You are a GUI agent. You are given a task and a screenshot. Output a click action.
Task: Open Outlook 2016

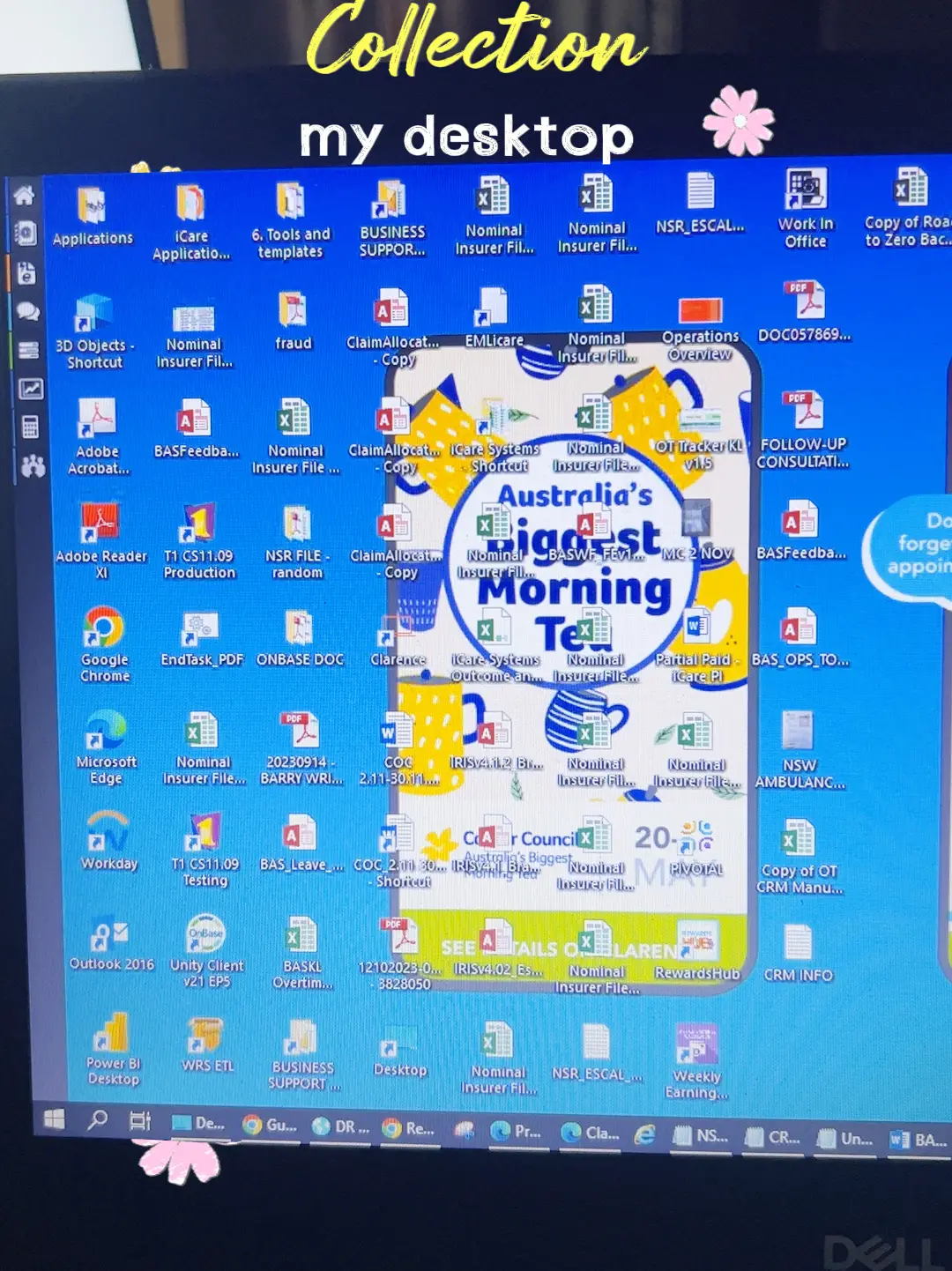point(108,934)
